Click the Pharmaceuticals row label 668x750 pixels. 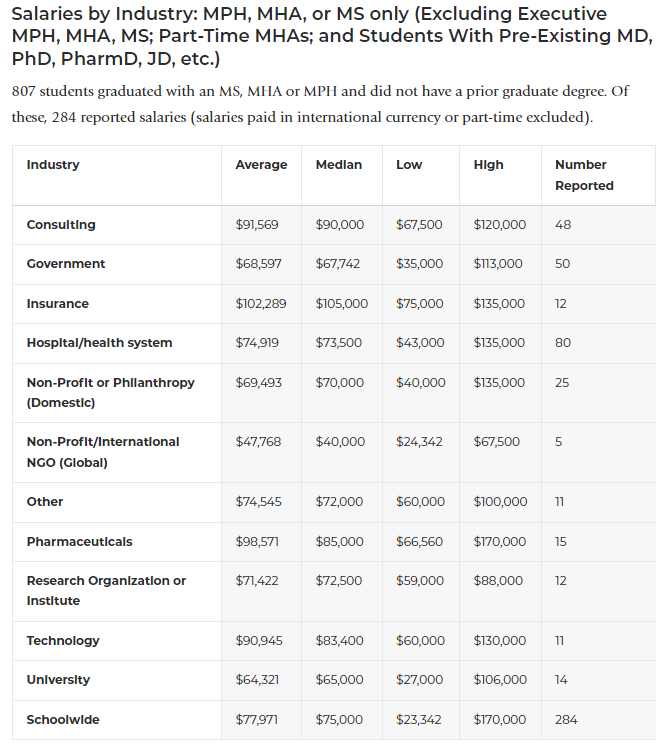click(79, 542)
